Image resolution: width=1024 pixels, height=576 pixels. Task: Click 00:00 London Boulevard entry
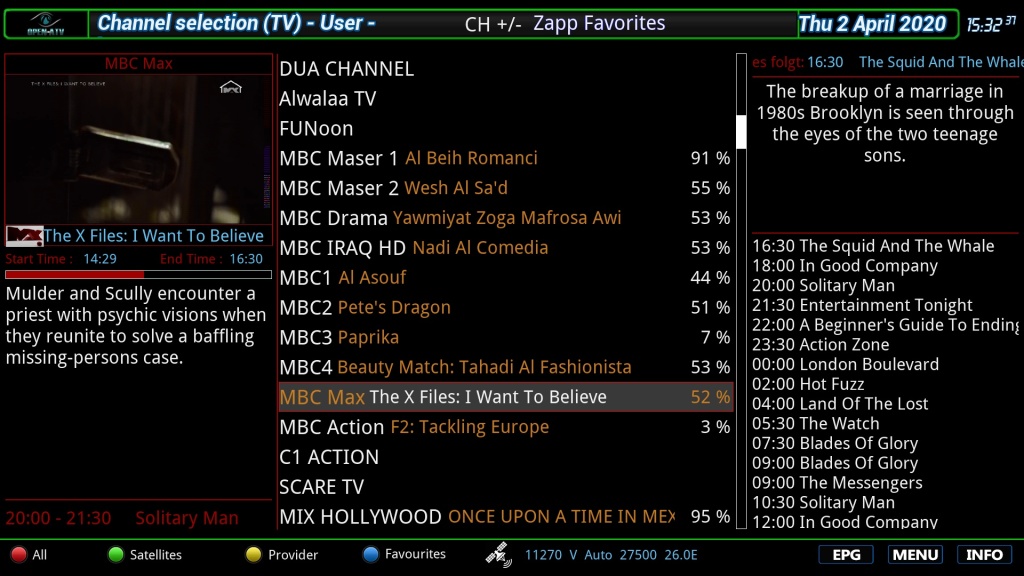[845, 364]
